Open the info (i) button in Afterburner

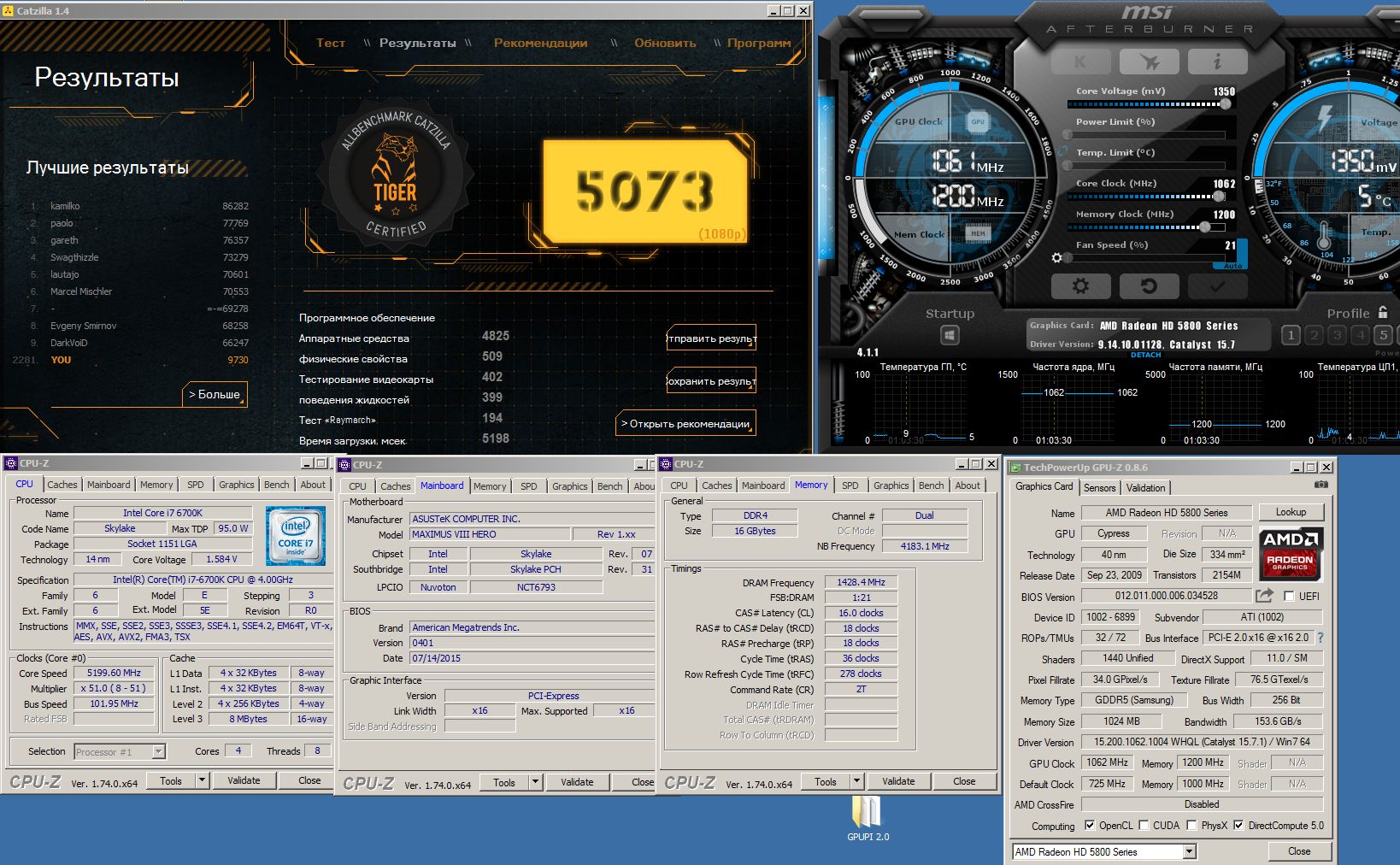pos(1217,62)
